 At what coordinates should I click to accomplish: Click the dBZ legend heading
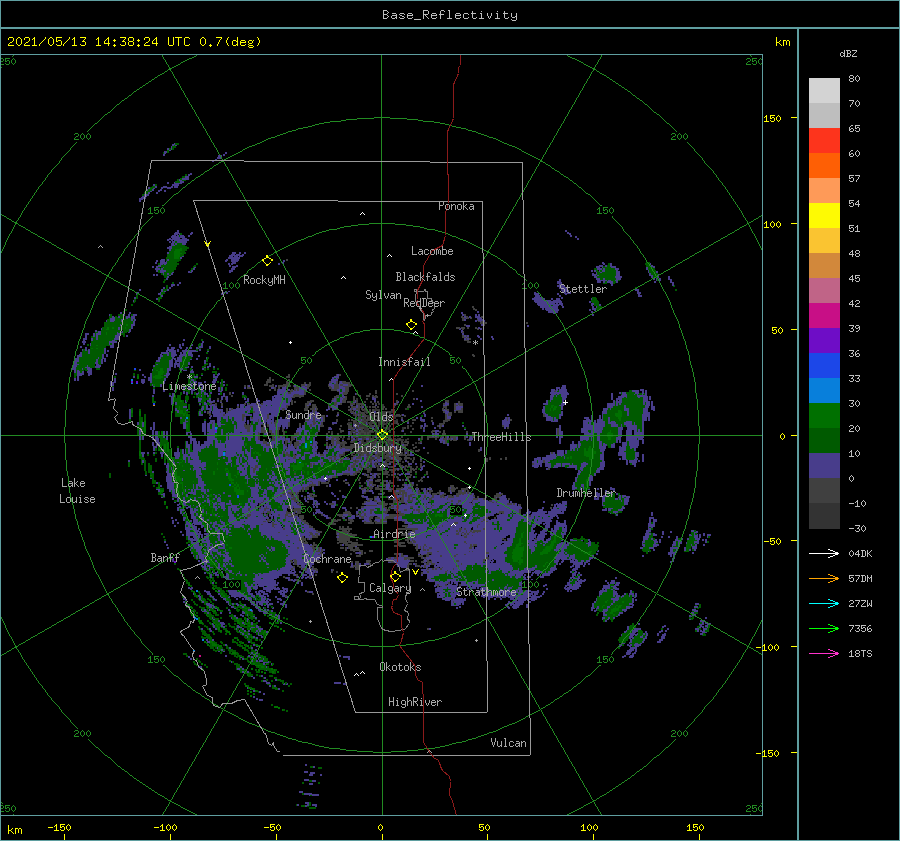pyautogui.click(x=848, y=53)
